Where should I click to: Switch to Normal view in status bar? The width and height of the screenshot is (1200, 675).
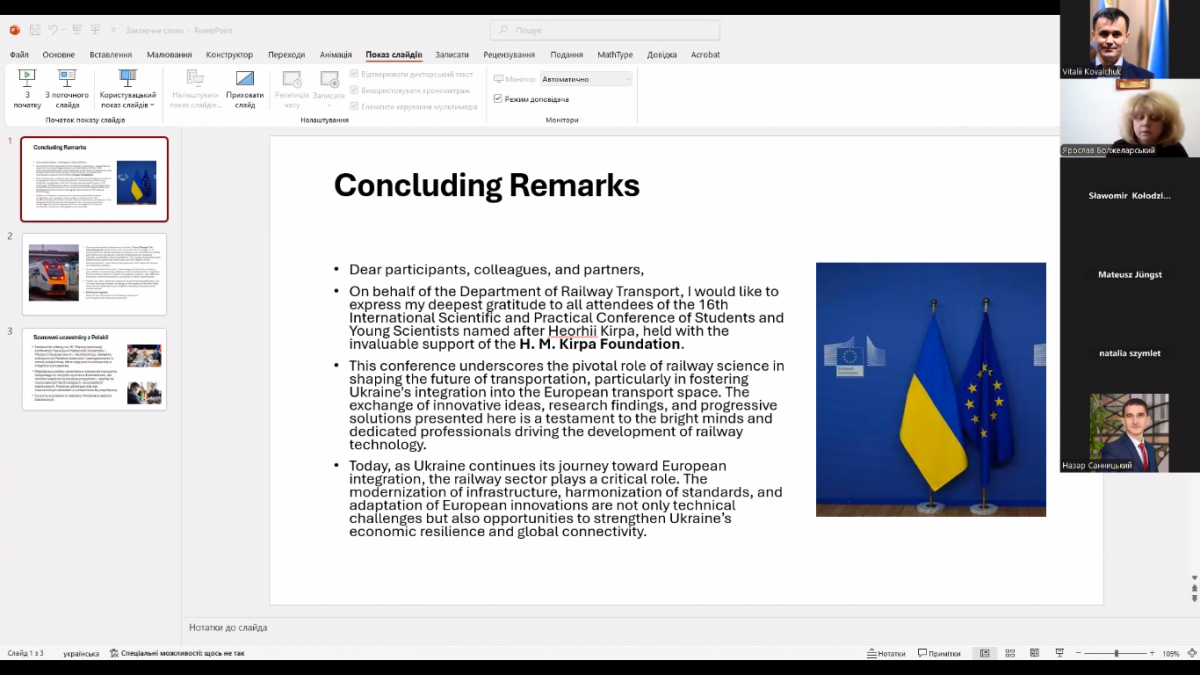pyautogui.click(x=985, y=653)
